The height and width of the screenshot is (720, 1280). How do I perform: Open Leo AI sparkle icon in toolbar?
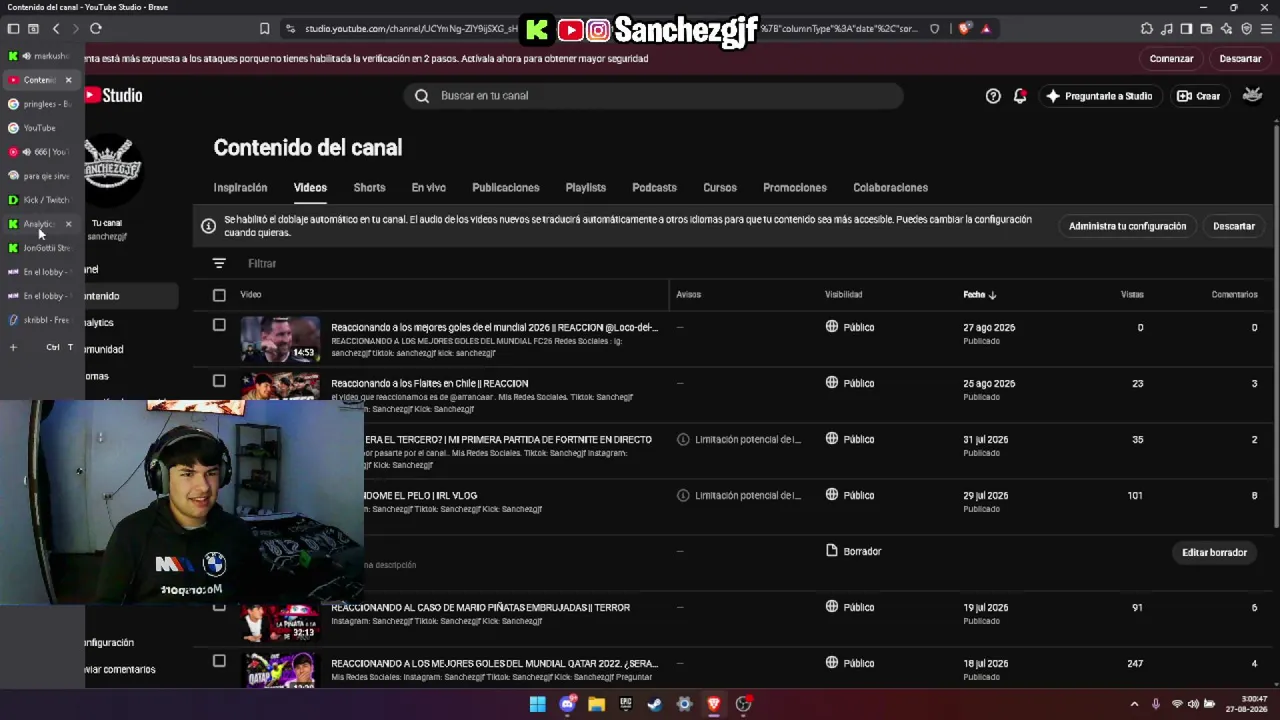pyautogui.click(x=1226, y=29)
